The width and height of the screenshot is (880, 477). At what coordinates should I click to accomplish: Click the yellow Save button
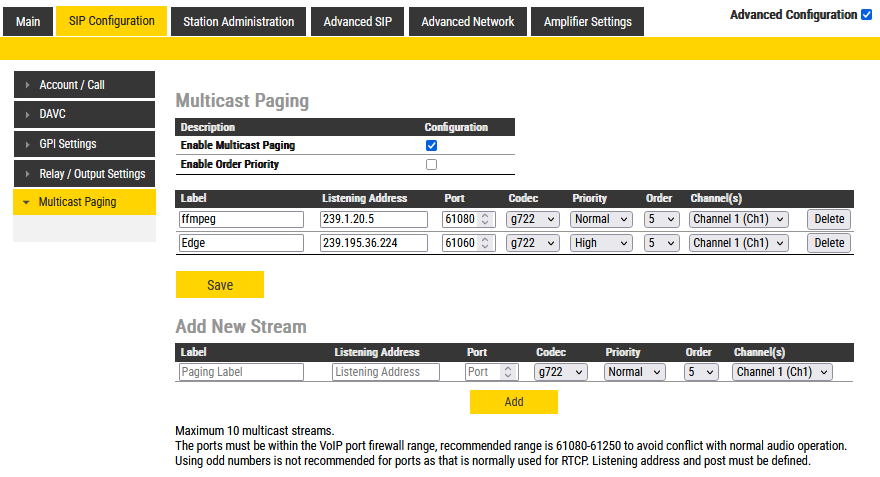click(x=220, y=285)
